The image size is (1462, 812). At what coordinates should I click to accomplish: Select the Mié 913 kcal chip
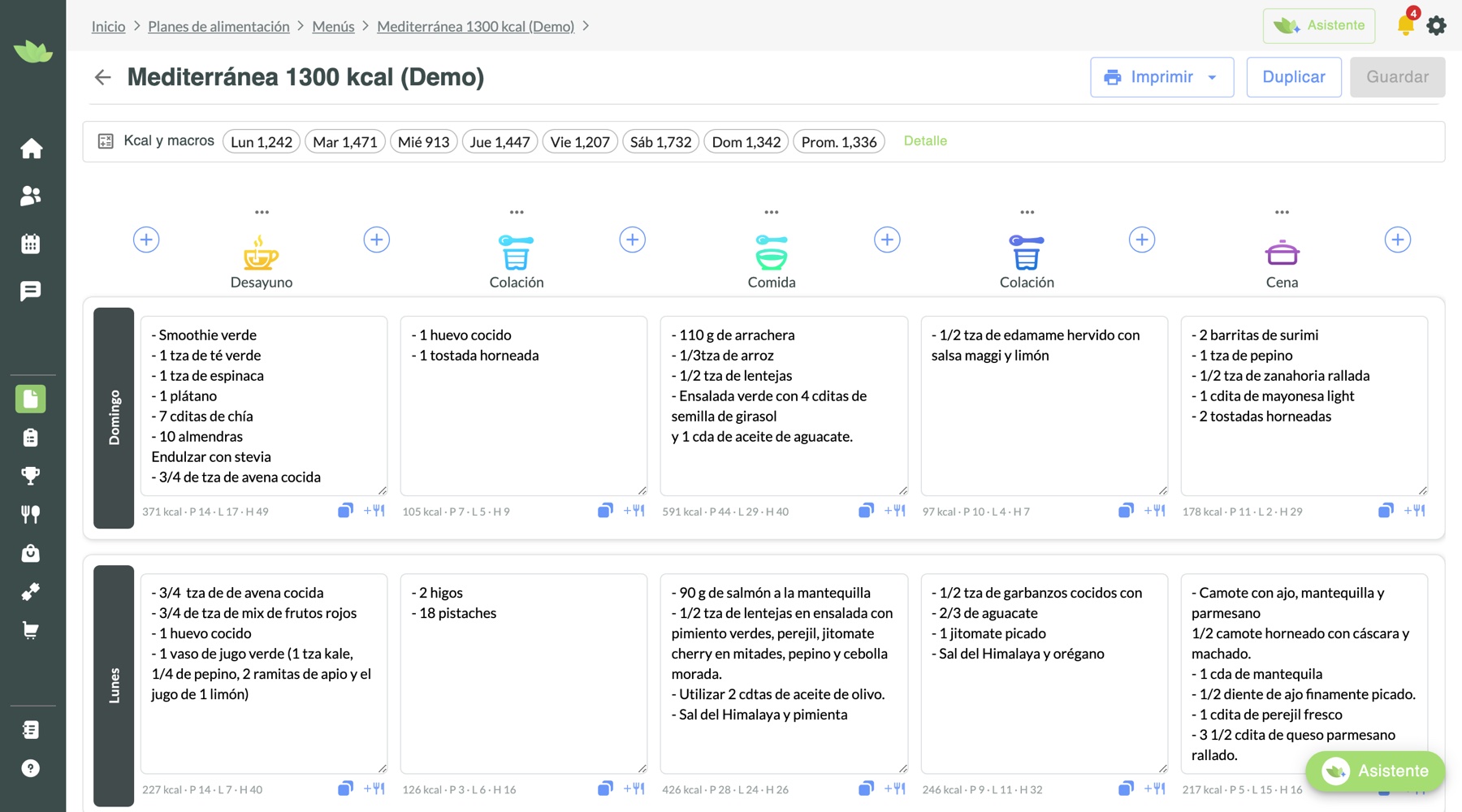point(423,142)
